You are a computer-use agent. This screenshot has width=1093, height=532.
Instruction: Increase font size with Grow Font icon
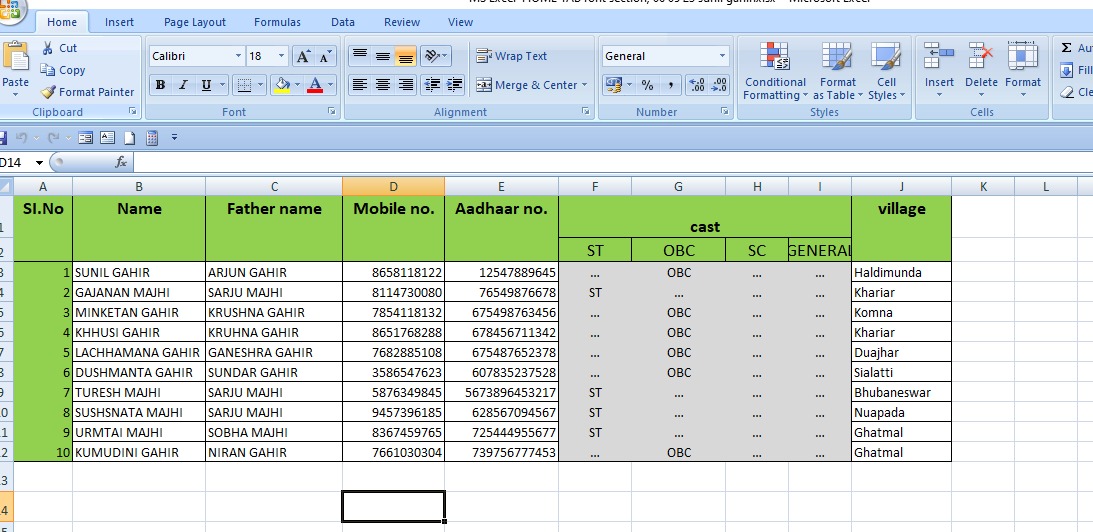coord(303,57)
